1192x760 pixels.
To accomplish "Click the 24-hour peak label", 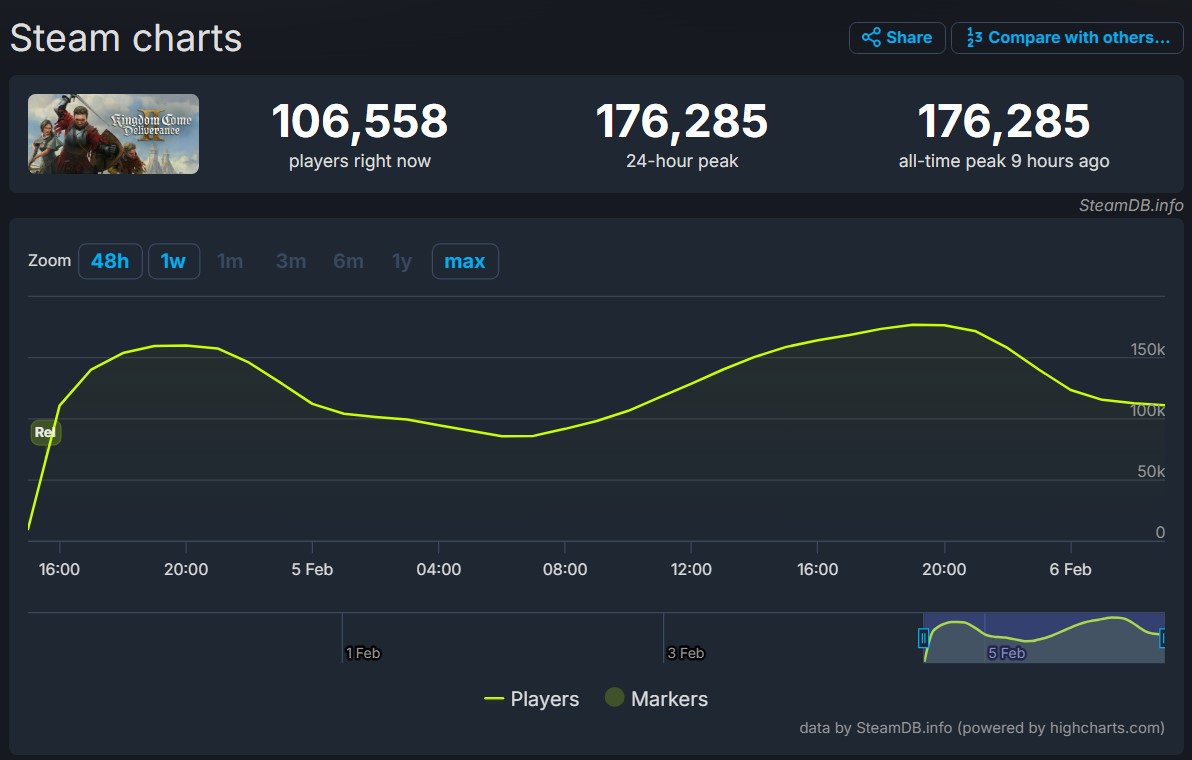I will tap(682, 161).
